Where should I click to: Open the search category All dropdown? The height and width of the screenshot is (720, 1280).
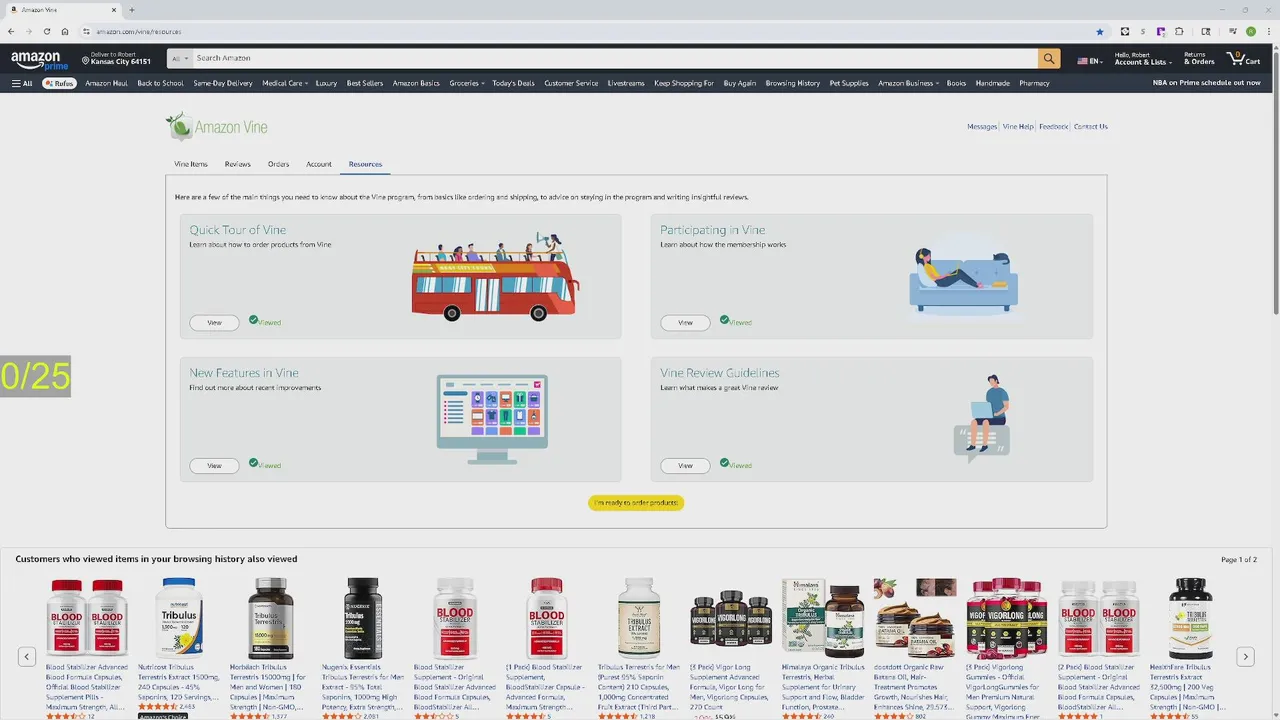(180, 59)
